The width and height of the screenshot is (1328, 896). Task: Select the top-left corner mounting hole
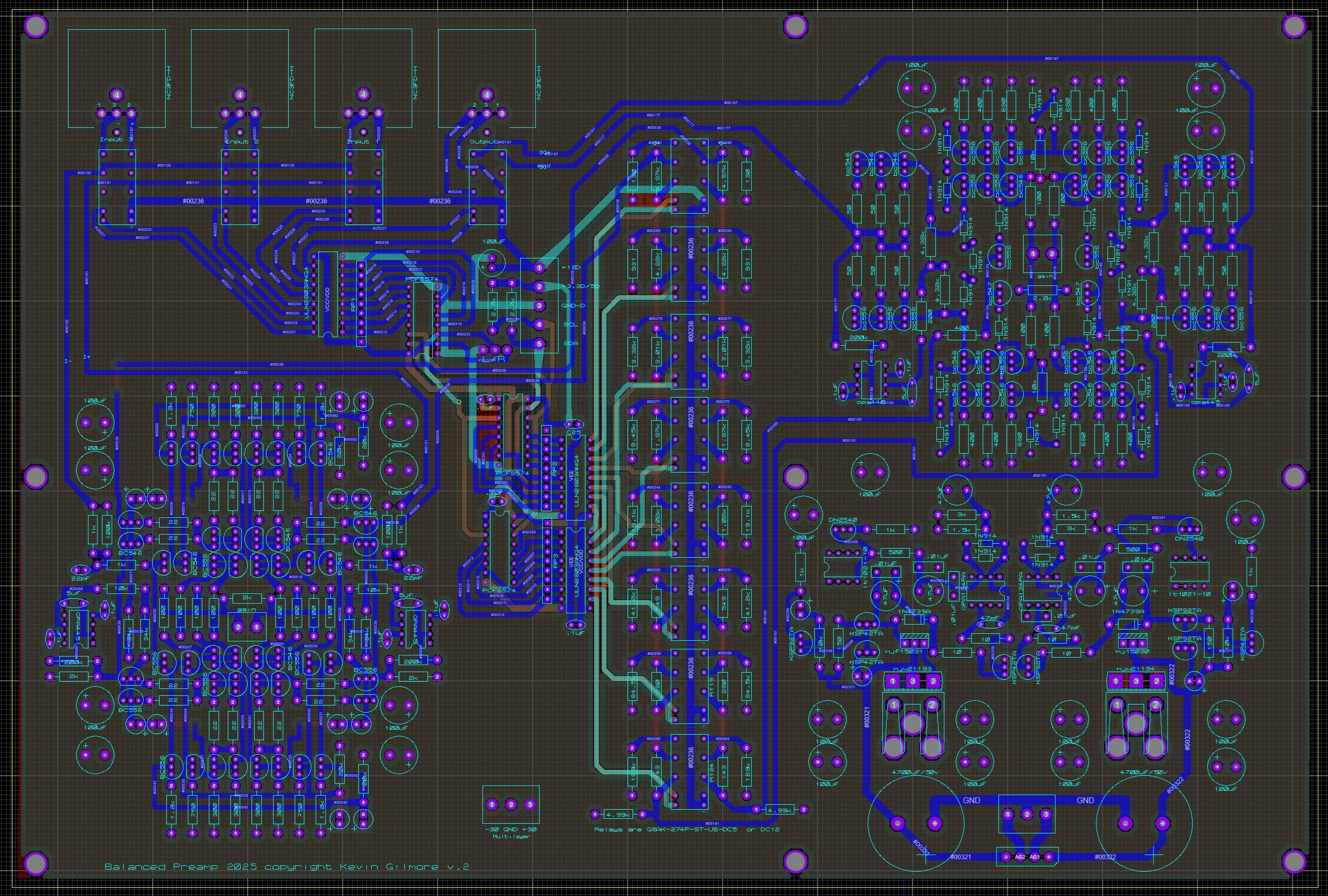pyautogui.click(x=36, y=26)
